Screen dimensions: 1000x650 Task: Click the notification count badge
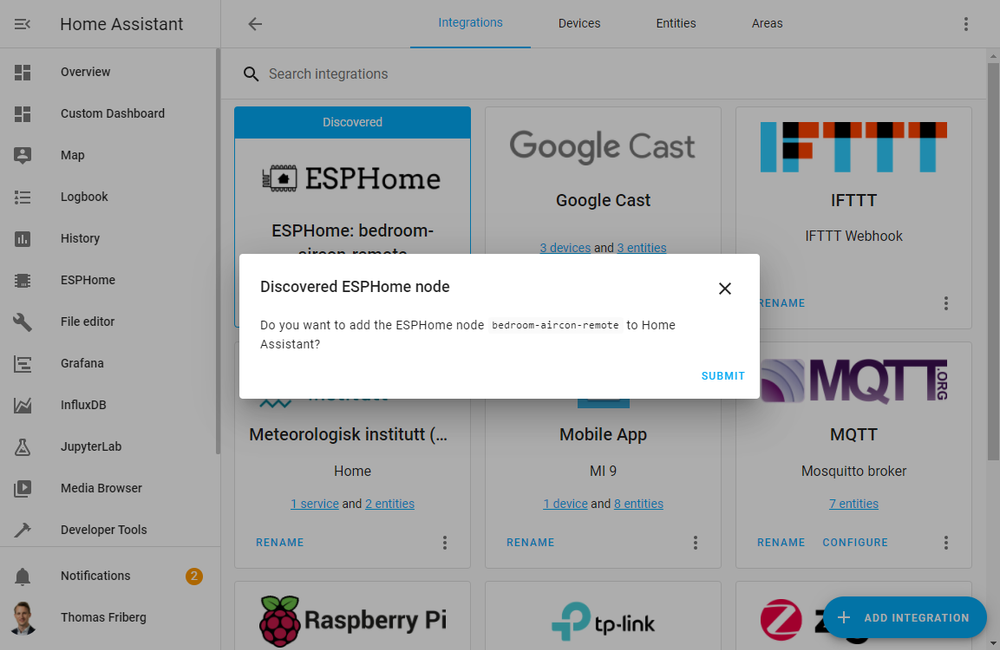[194, 577]
